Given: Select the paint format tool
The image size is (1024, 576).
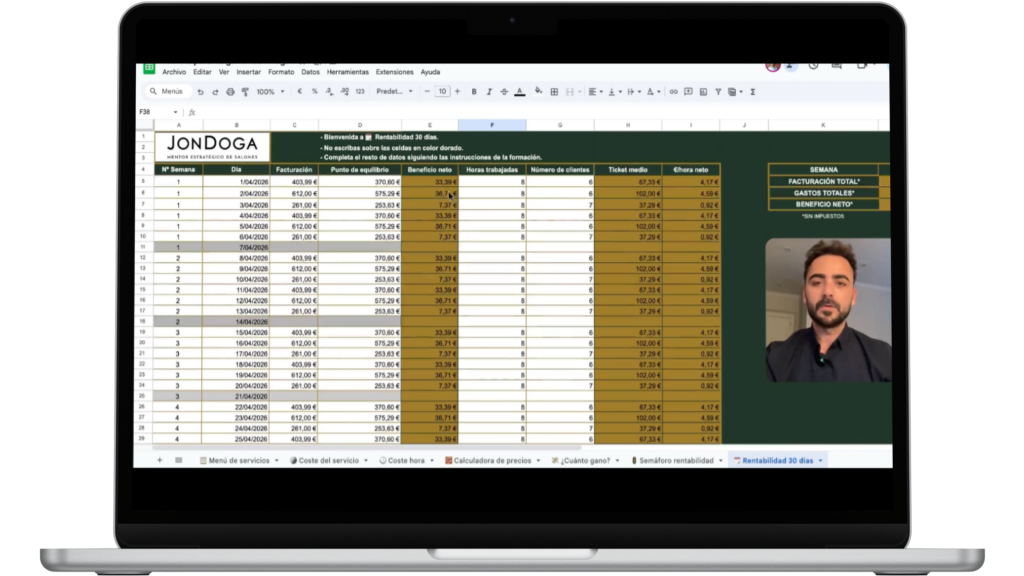Looking at the screenshot, I should tap(245, 92).
